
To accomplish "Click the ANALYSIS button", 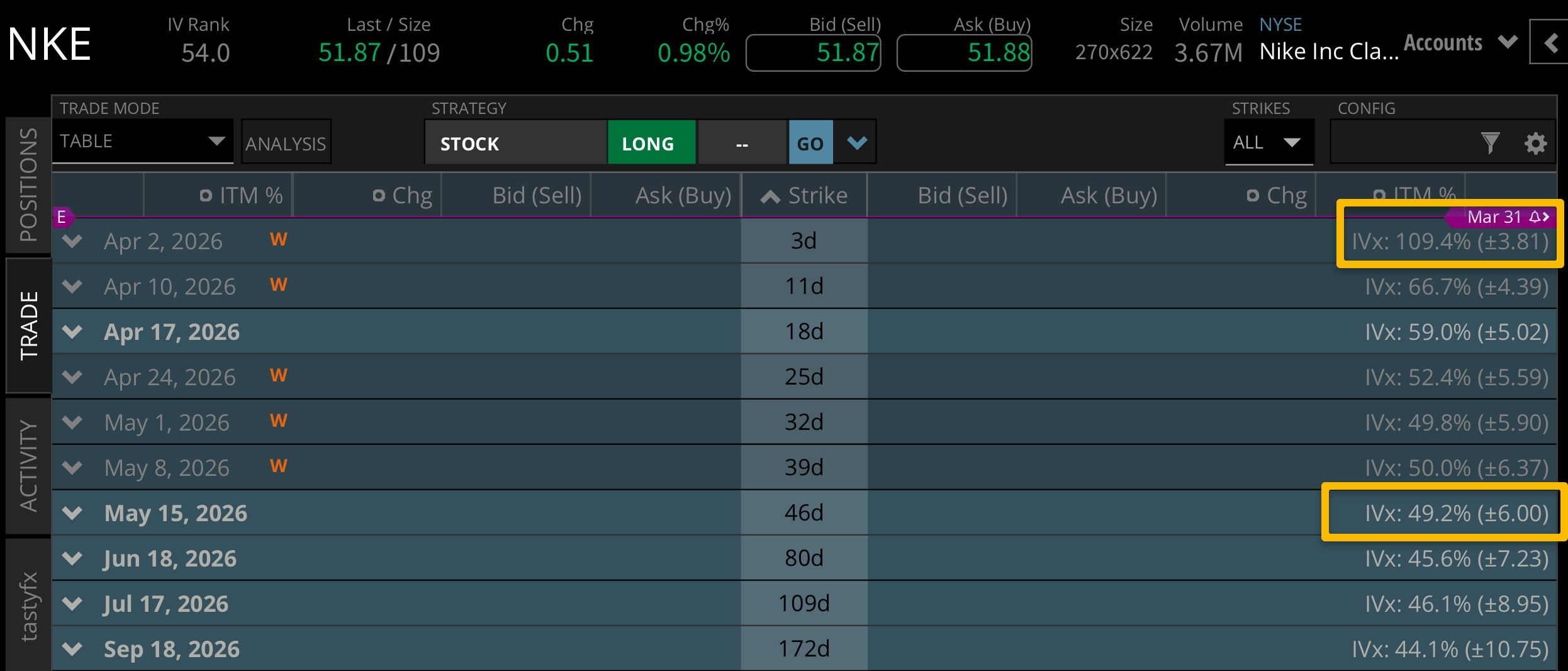I will (286, 144).
